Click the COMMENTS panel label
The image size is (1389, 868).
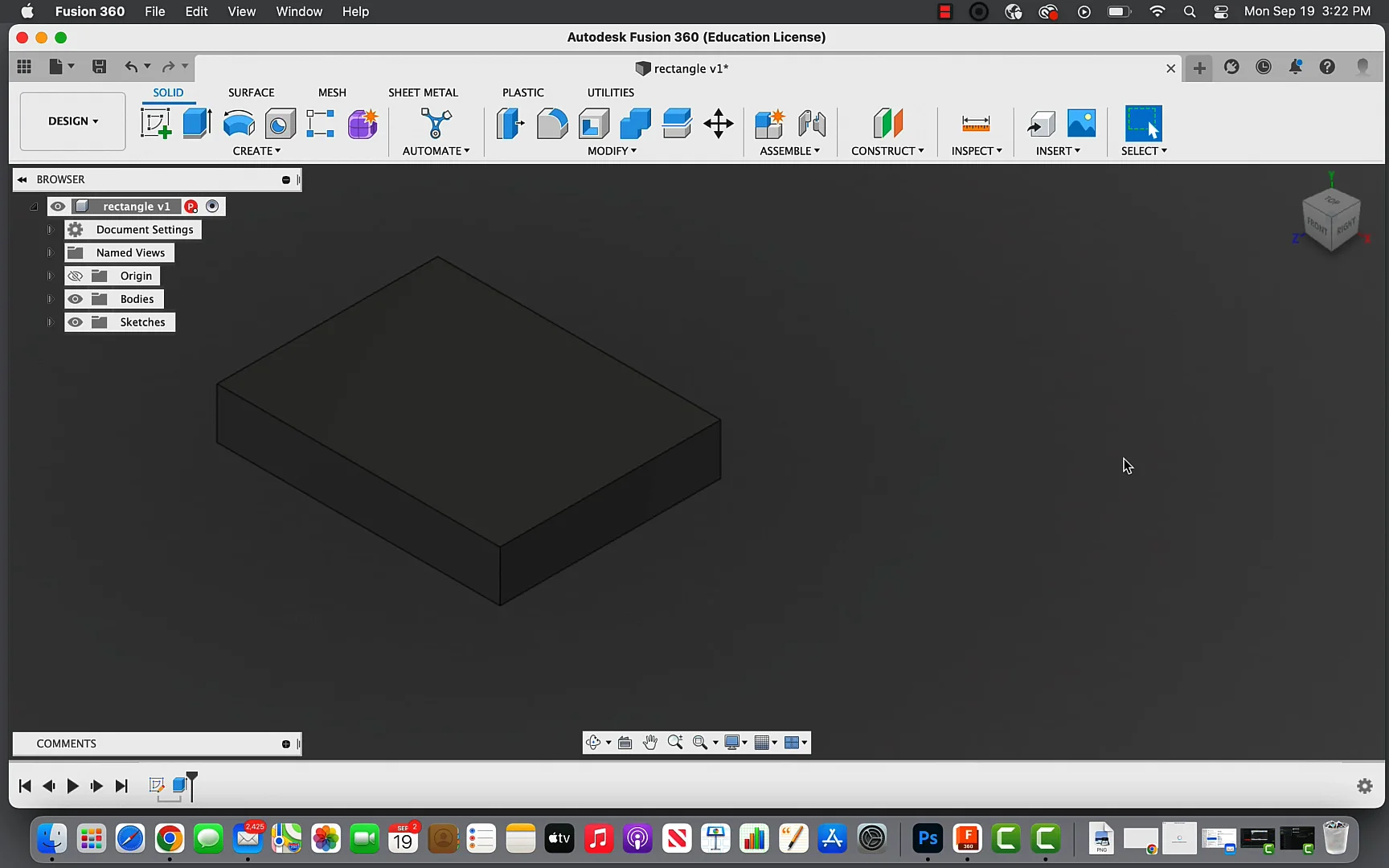pos(67,743)
